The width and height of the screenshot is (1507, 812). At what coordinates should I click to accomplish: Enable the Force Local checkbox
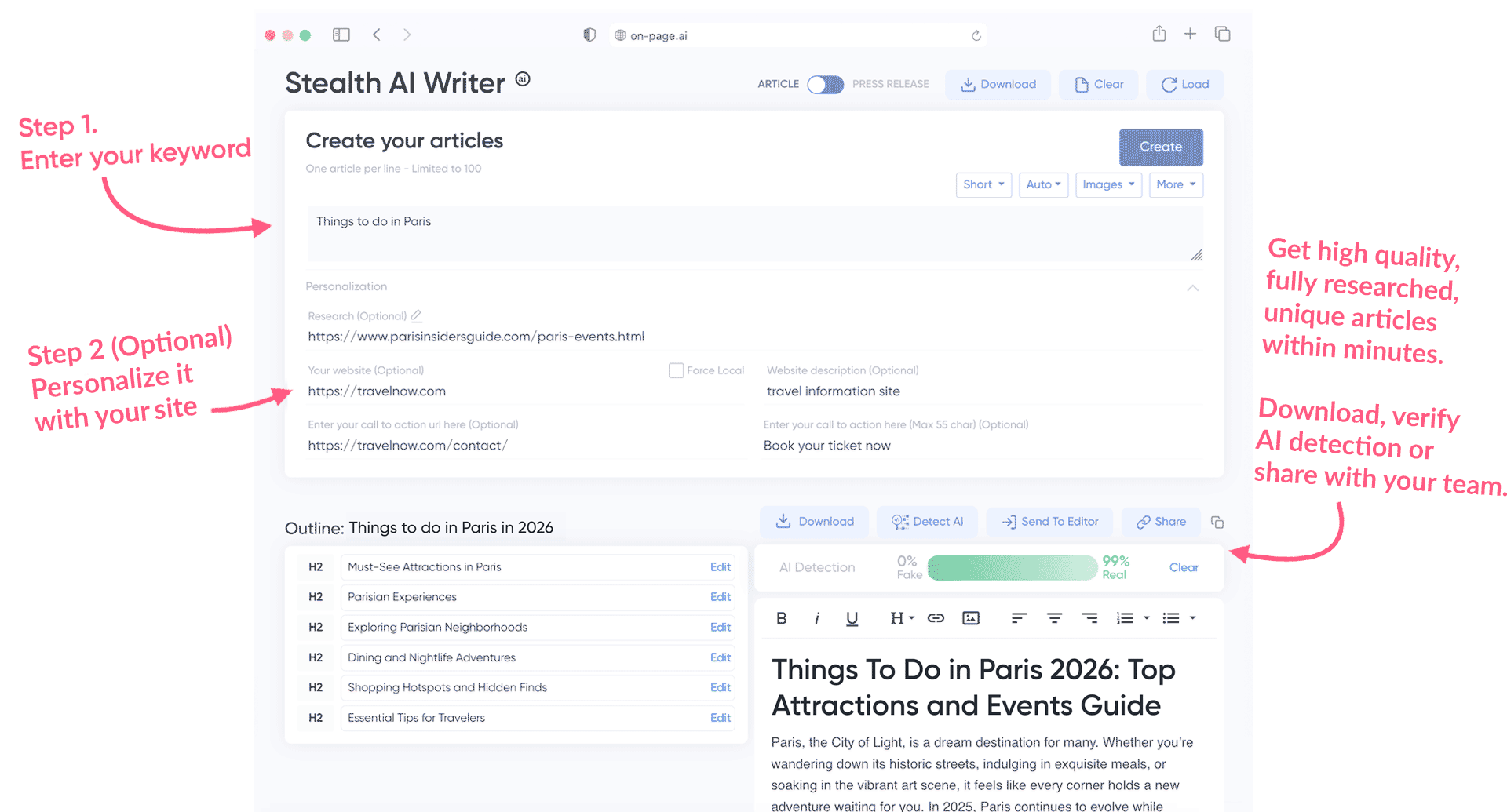(676, 370)
